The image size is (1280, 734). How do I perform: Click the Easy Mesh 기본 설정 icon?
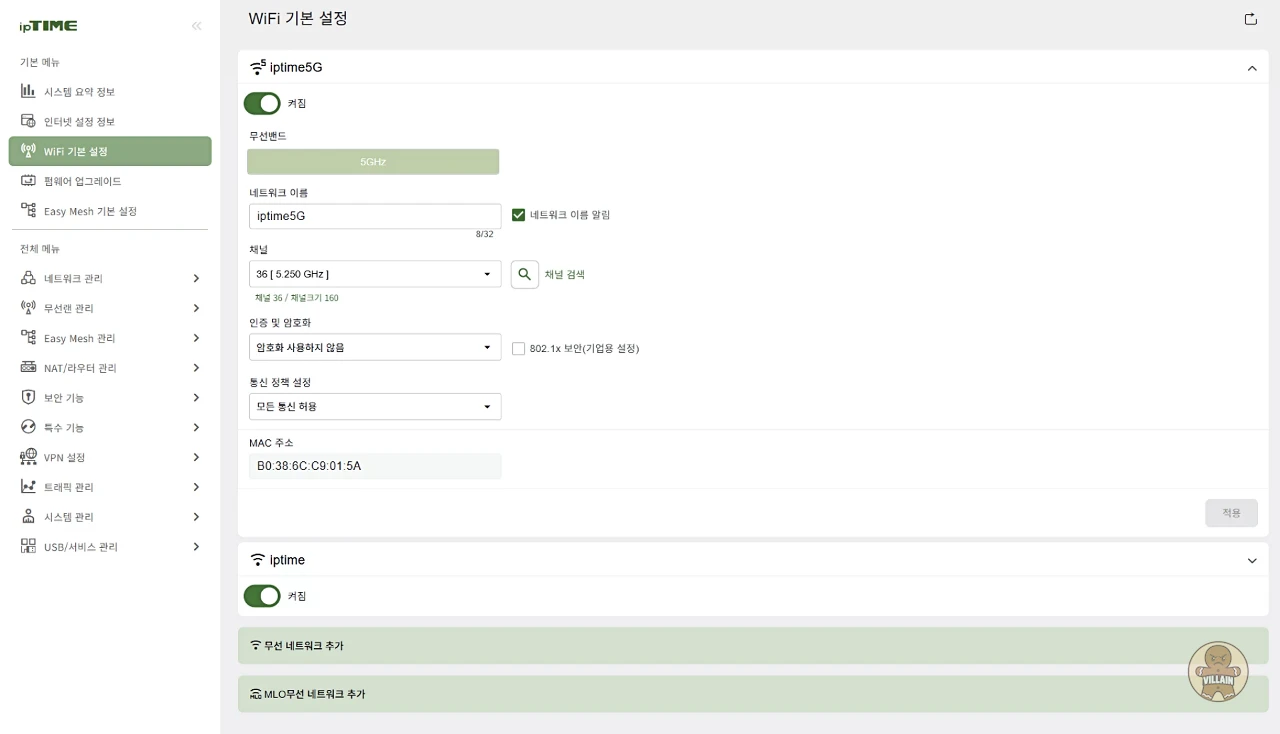point(28,211)
